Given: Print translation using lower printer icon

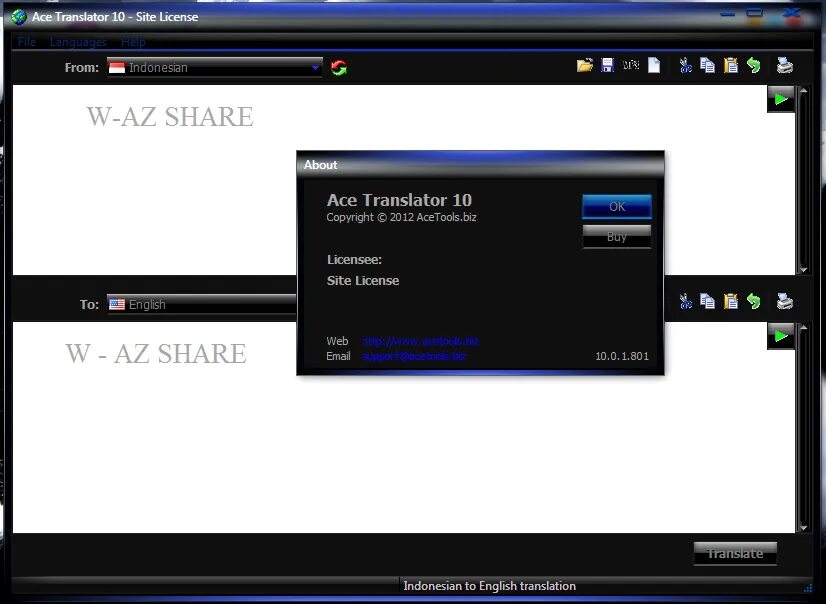Looking at the screenshot, I should coord(784,302).
